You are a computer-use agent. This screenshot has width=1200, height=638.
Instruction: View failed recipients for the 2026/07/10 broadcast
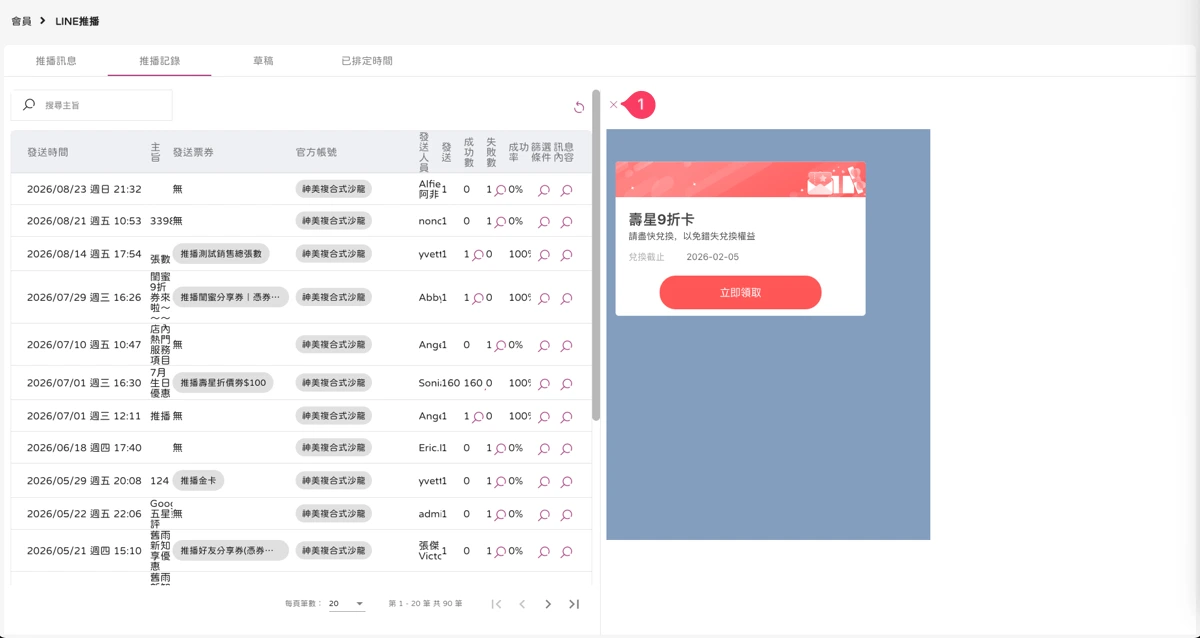coord(500,346)
